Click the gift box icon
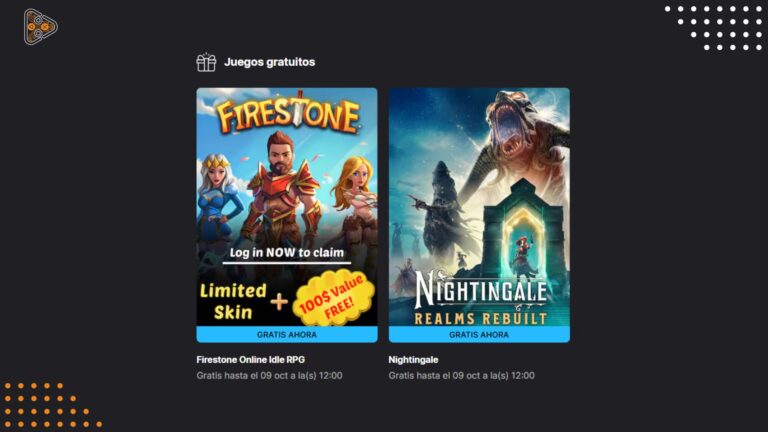768x432 pixels. [x=206, y=62]
